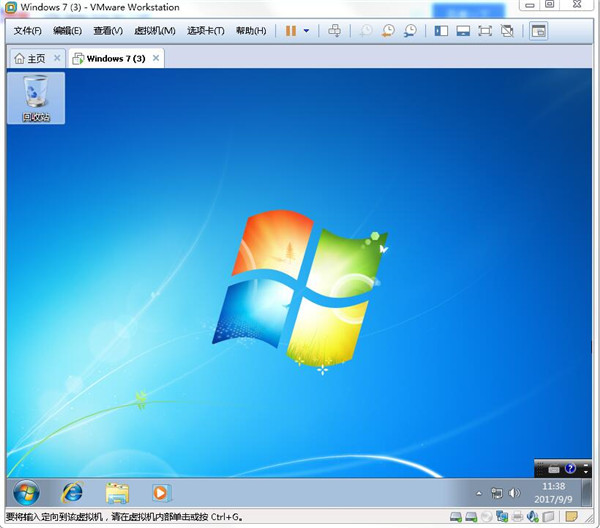Click the Show desktop strip in guest taskbar
Viewport: 600px width, 528px height.
pos(586,493)
